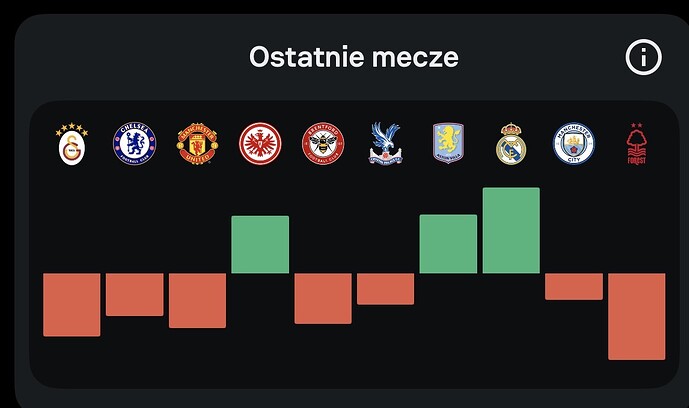The width and height of the screenshot is (689, 408).
Task: Open the Eintracht Frankfurt eagle logo
Action: point(260,144)
